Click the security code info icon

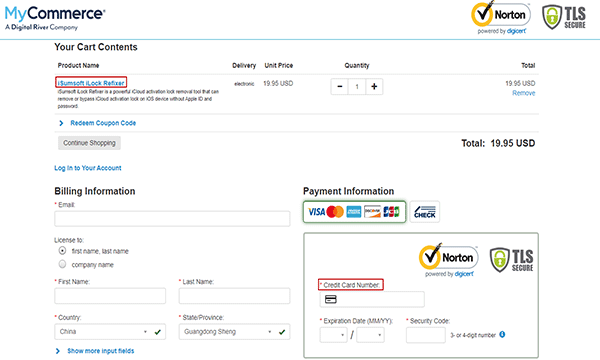click(x=502, y=334)
